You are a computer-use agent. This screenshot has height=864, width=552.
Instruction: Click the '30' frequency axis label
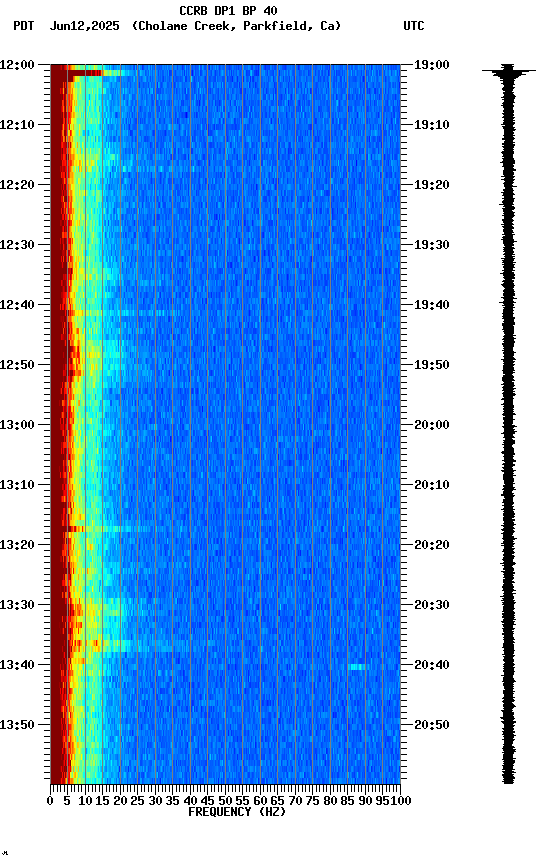(155, 801)
